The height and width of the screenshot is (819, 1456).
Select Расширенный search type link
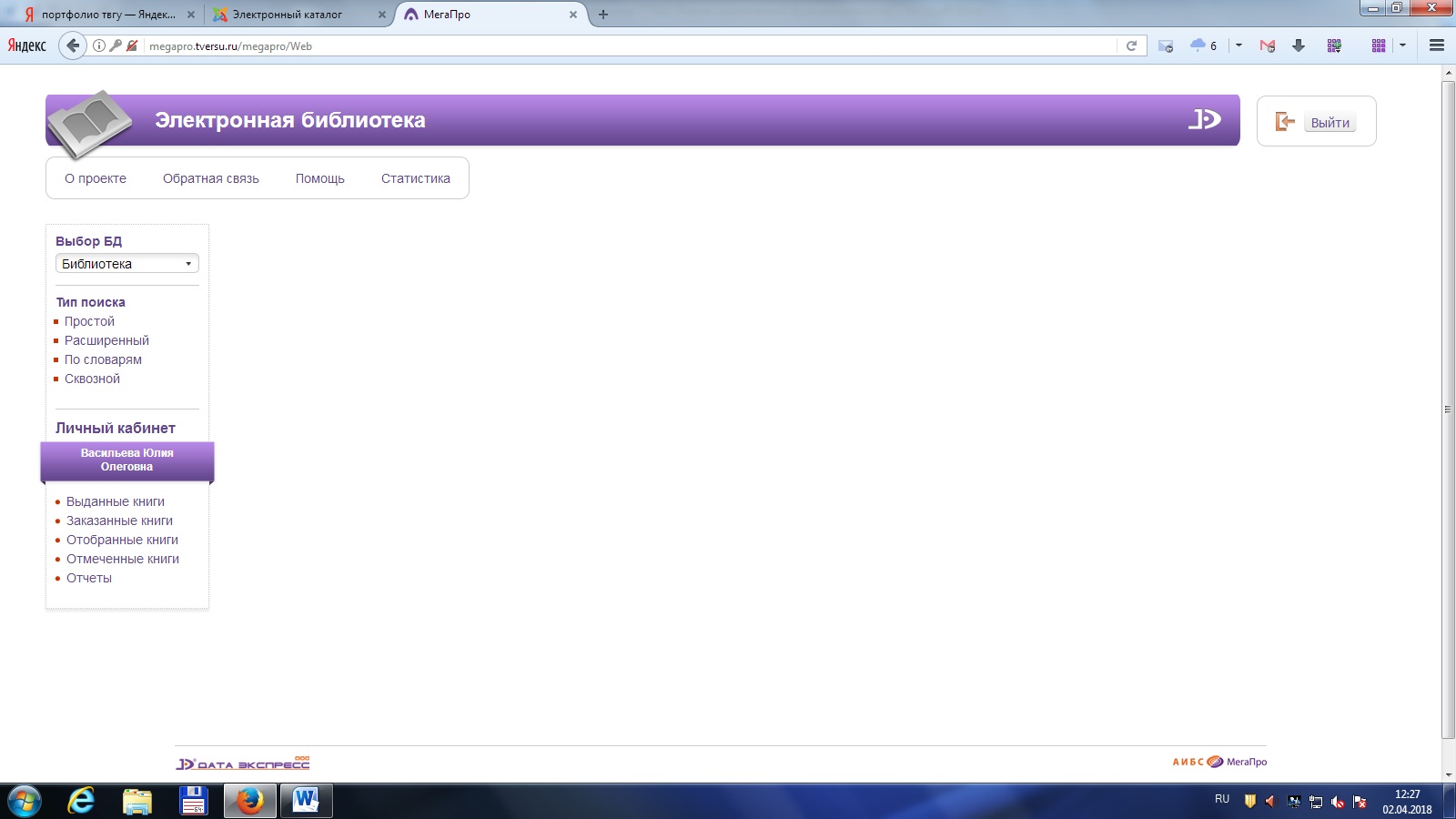106,340
